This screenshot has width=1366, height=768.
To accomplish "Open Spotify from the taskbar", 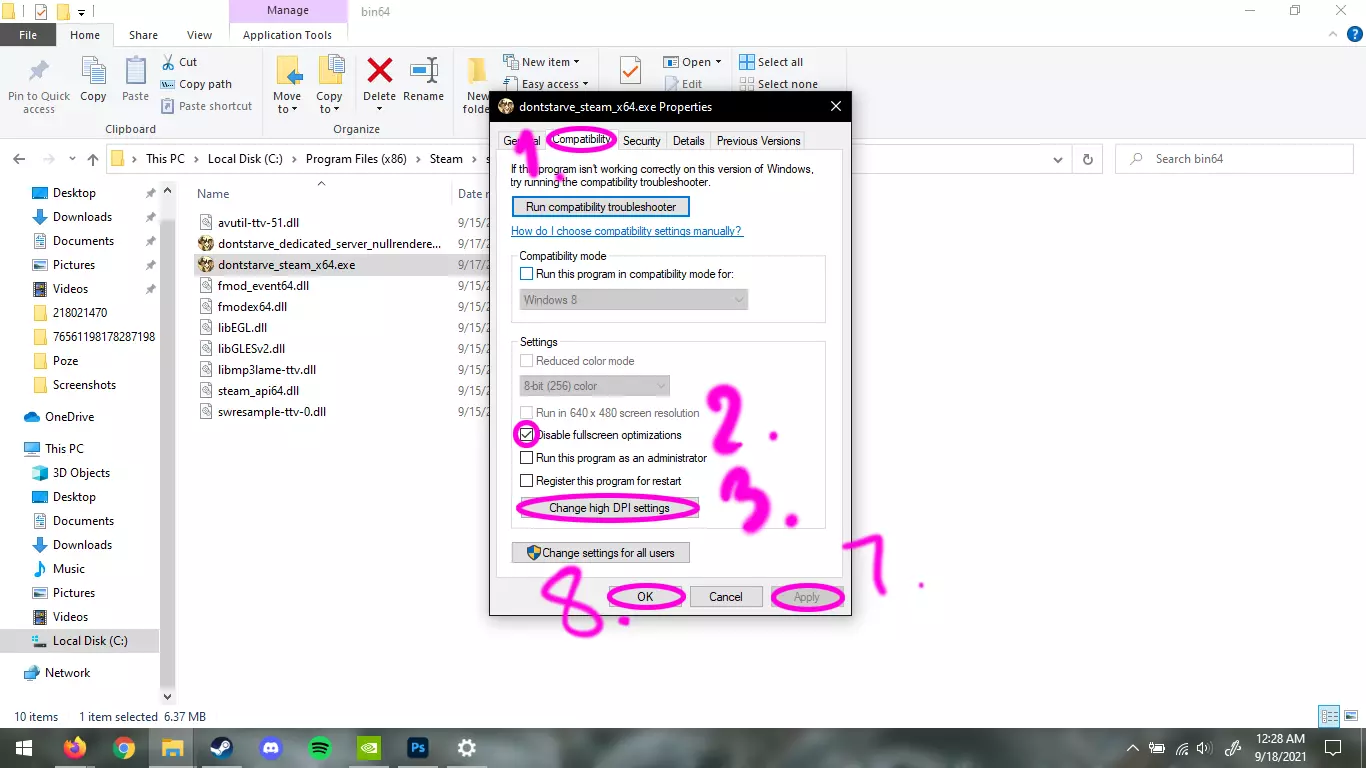I will coord(320,748).
